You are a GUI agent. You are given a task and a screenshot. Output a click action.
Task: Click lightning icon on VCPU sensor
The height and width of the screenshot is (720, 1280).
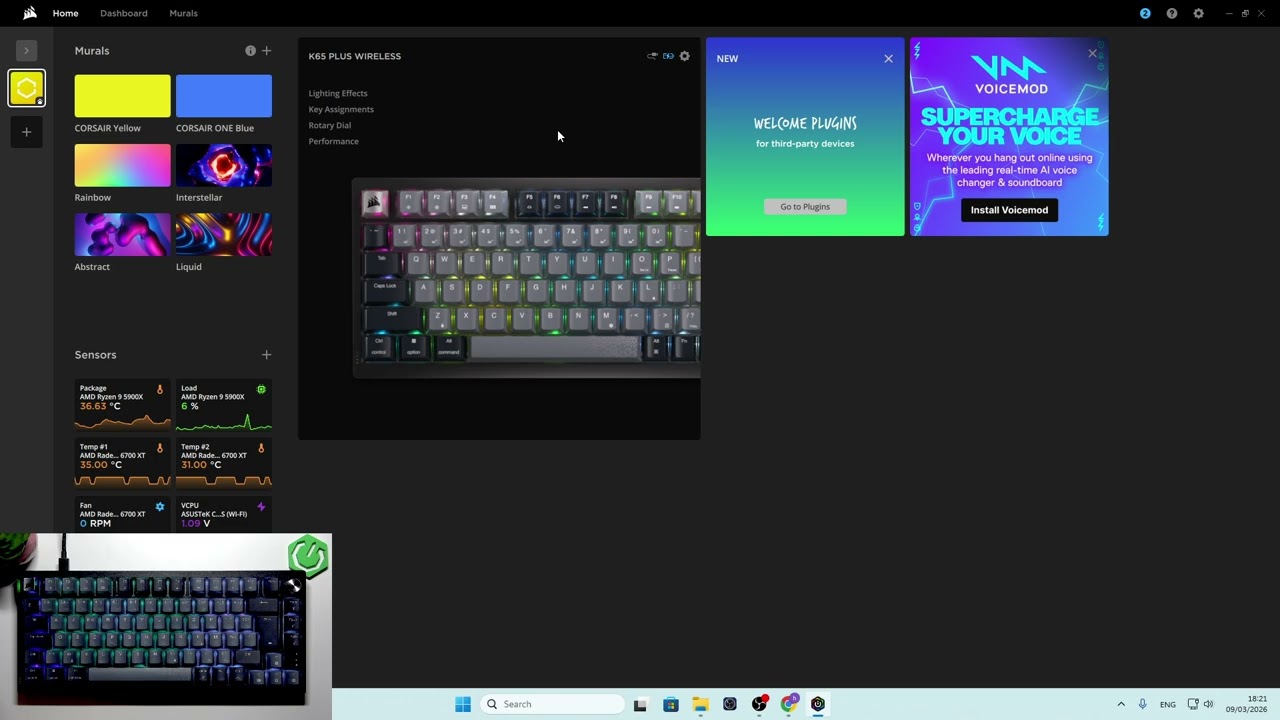pyautogui.click(x=261, y=507)
